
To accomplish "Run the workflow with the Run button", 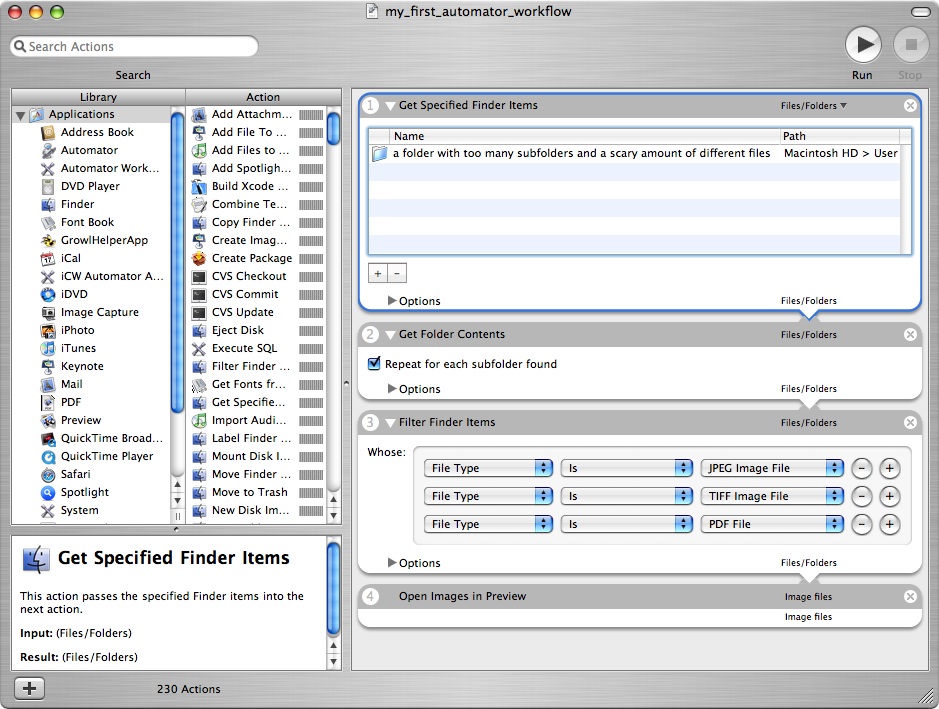I will point(862,45).
